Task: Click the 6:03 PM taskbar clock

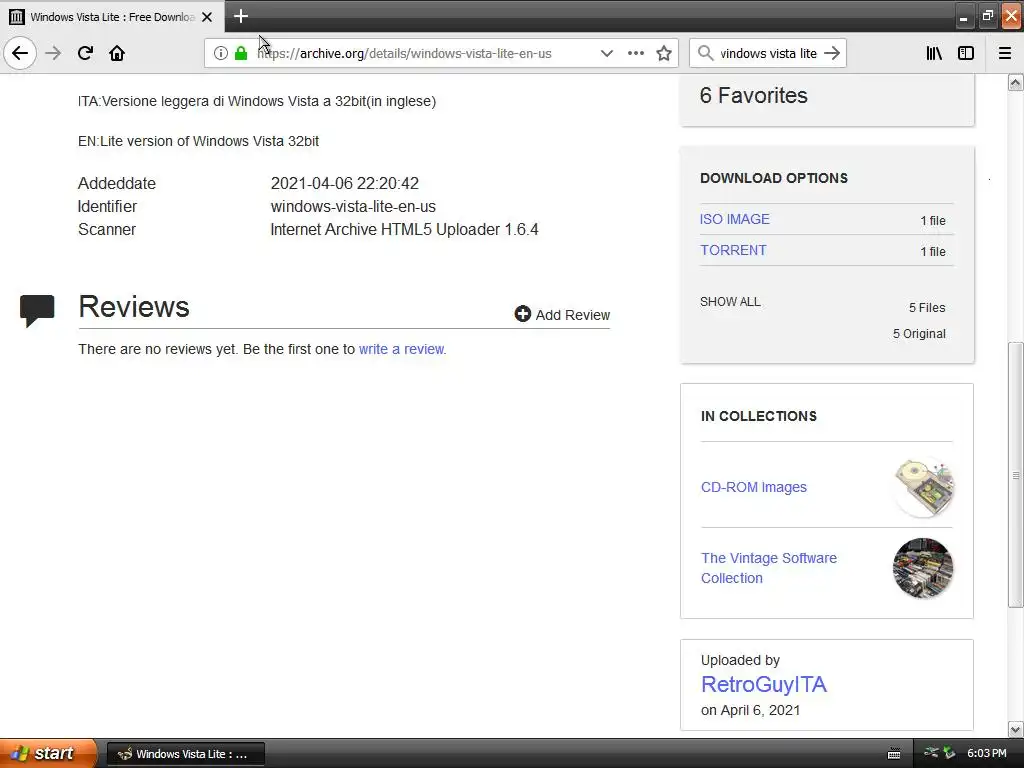Action: click(x=987, y=754)
